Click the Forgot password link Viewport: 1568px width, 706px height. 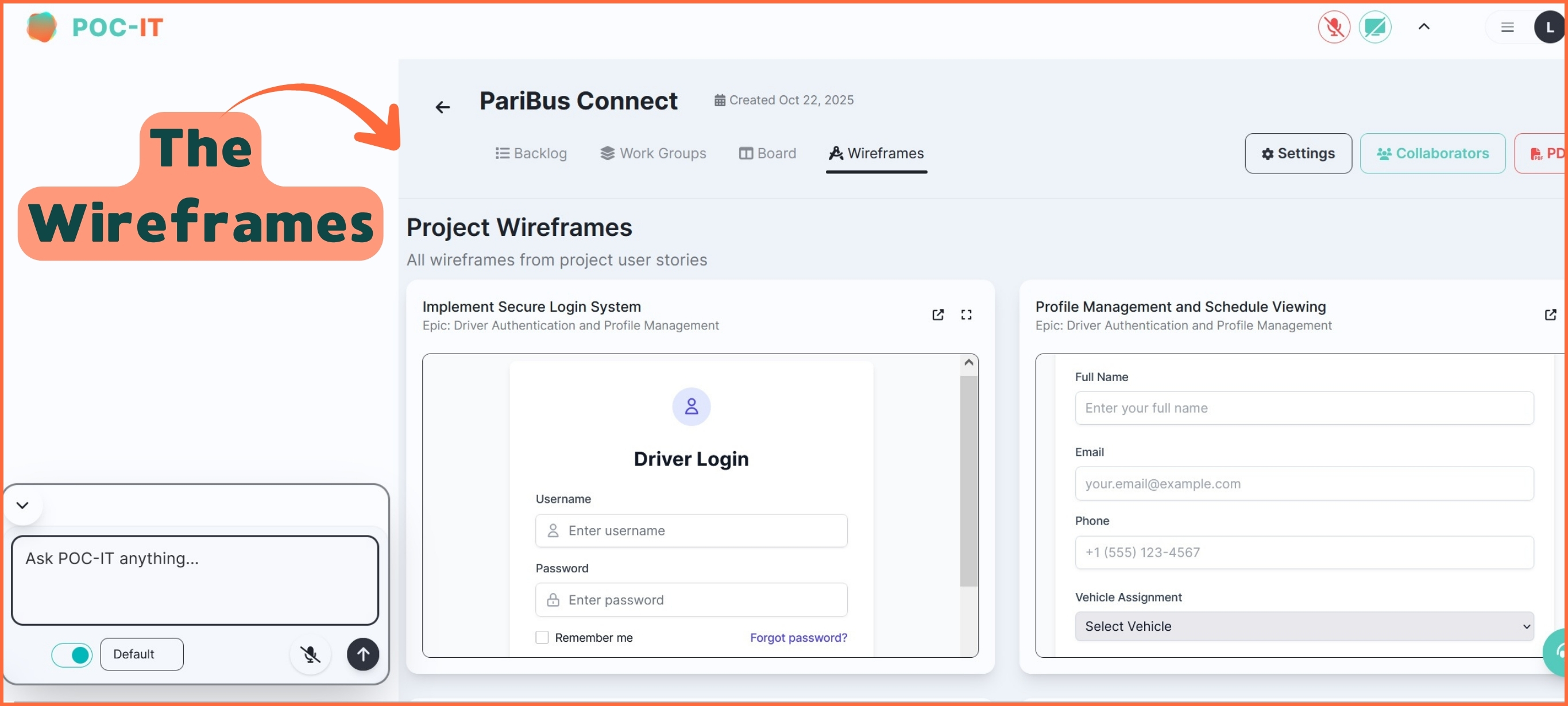798,637
